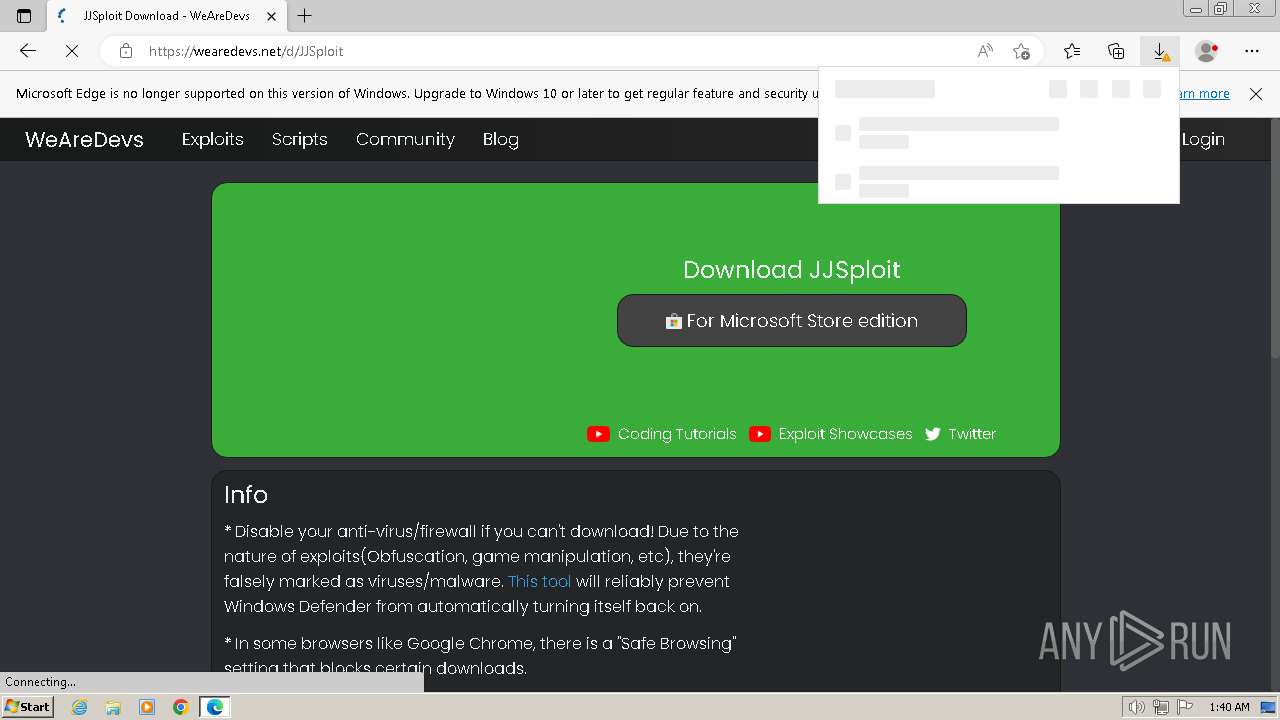
Task: Open the Favorites list
Action: coord(1072,51)
